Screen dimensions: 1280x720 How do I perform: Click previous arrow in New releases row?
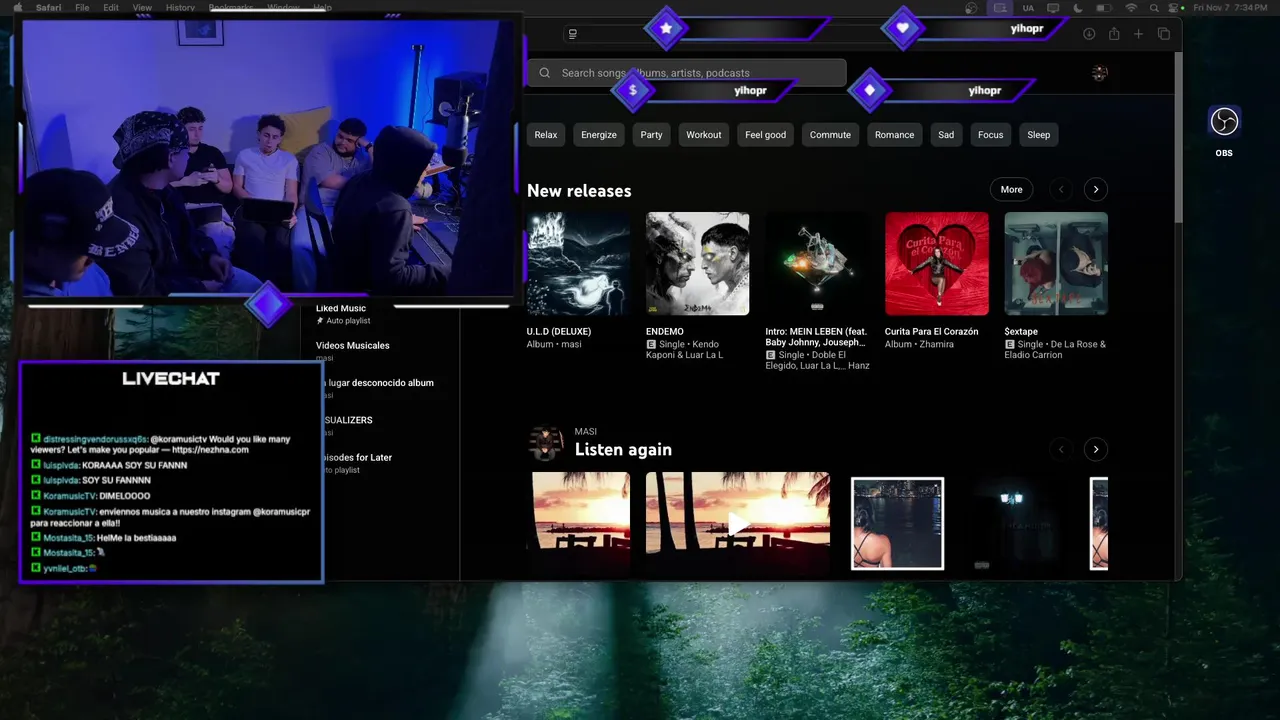coord(1061,189)
